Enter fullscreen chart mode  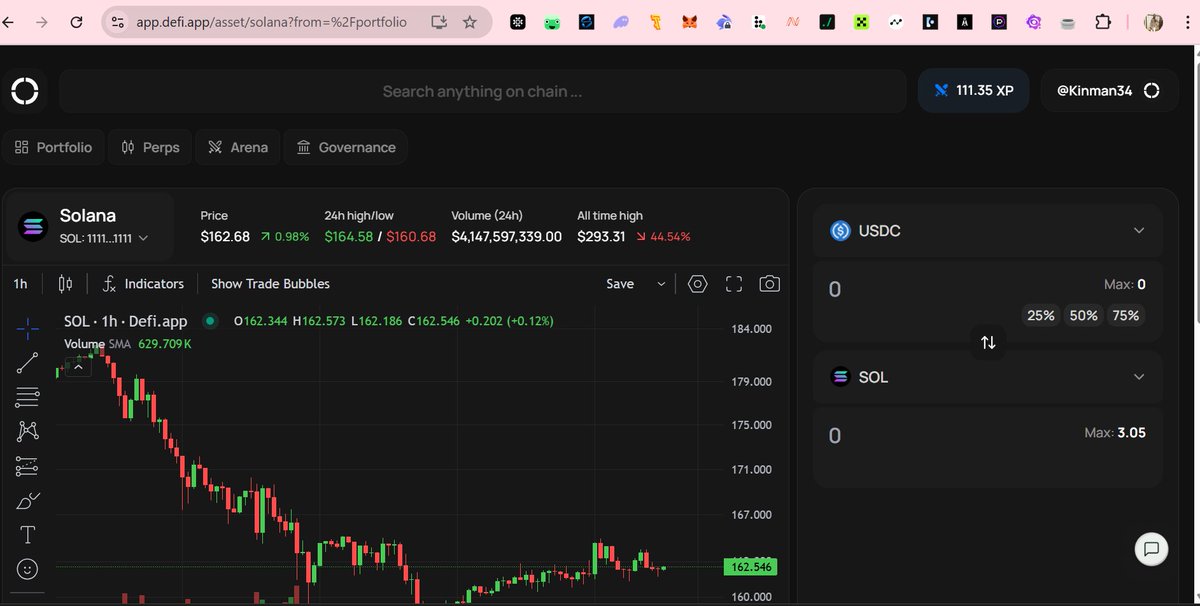pos(734,284)
